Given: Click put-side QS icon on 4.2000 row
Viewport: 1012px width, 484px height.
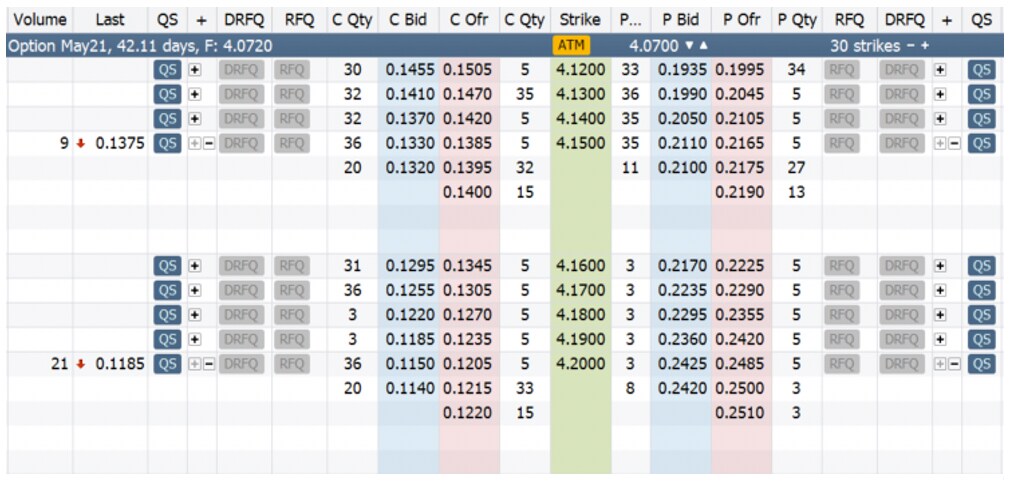Looking at the screenshot, I should pos(981,364).
